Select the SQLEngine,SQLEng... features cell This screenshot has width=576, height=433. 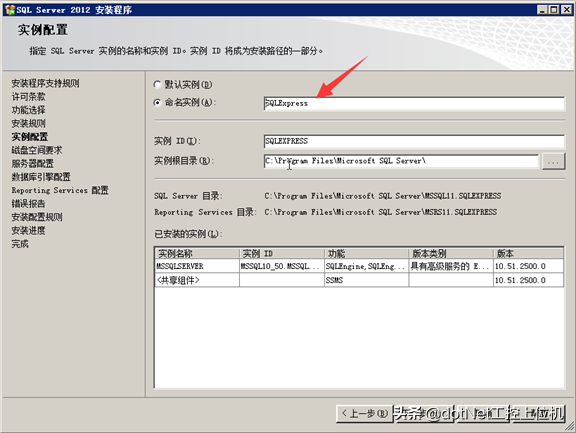pos(367,266)
